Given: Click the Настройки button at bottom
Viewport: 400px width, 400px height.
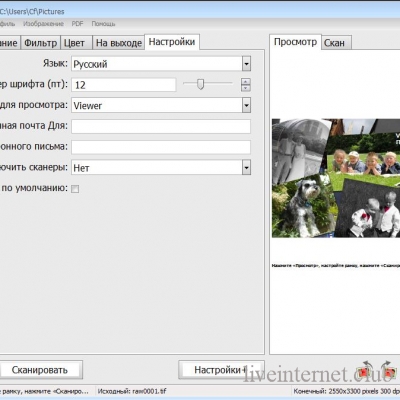Looking at the screenshot, I should [x=221, y=370].
